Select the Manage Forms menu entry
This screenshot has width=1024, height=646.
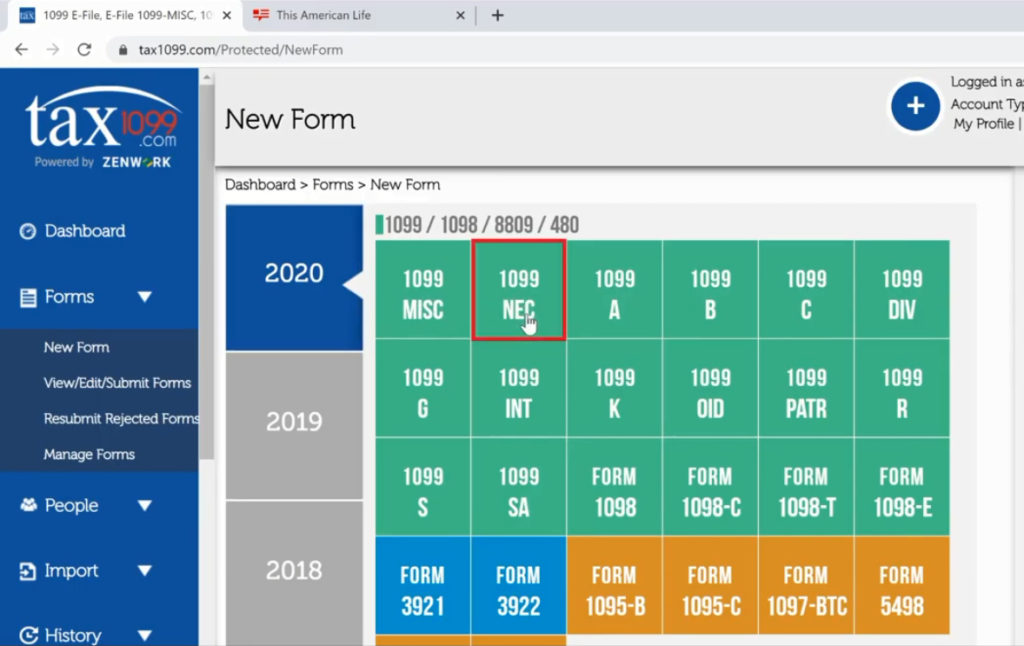(91, 454)
